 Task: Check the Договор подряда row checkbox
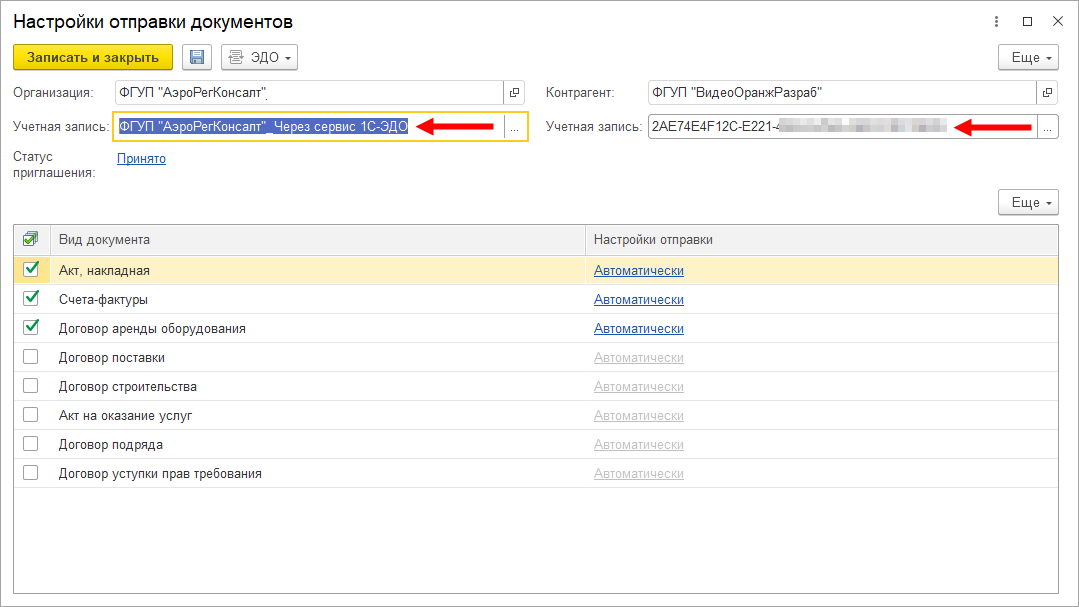tap(31, 444)
